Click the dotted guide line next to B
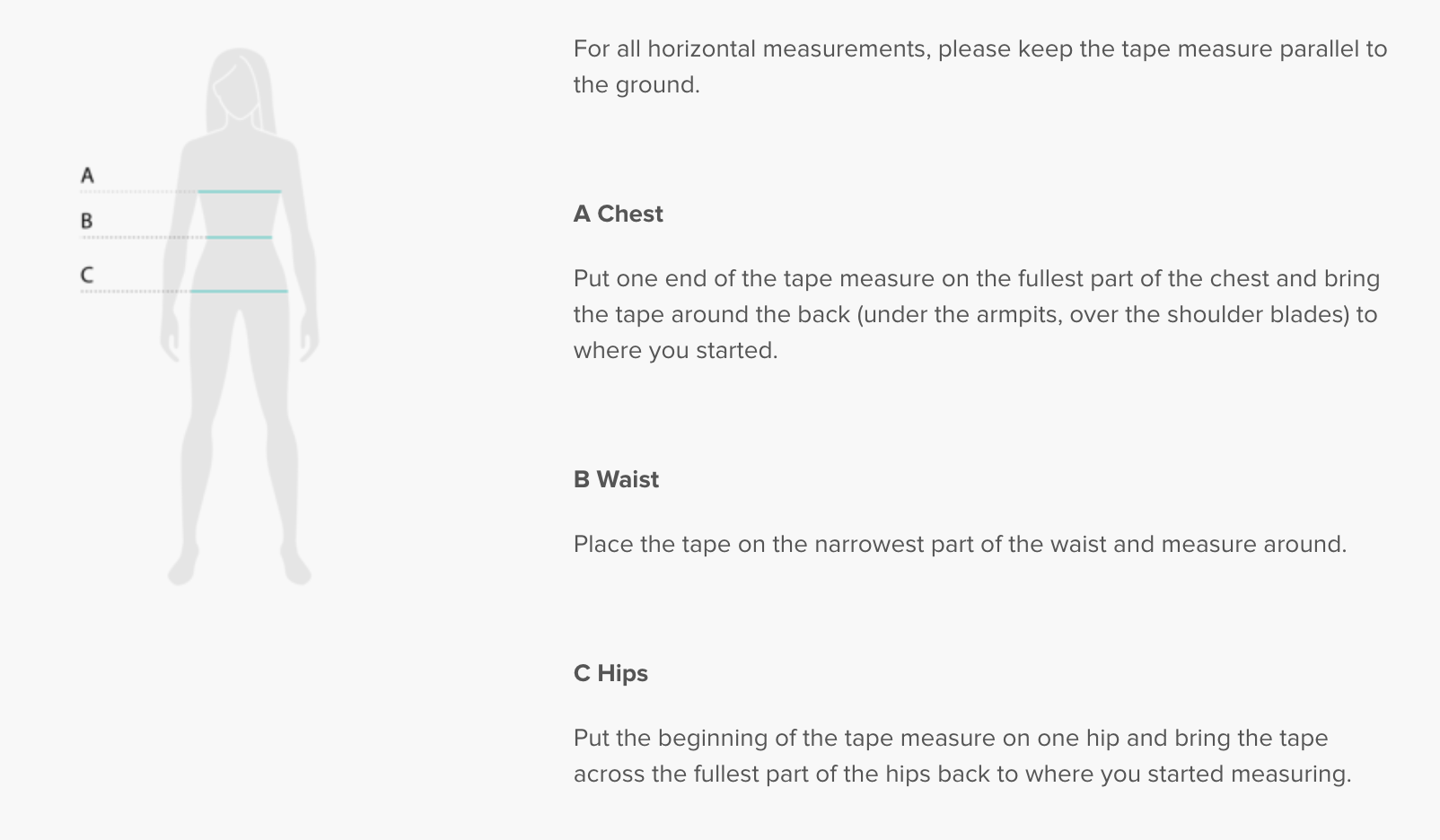This screenshot has width=1440, height=840. coord(144,237)
